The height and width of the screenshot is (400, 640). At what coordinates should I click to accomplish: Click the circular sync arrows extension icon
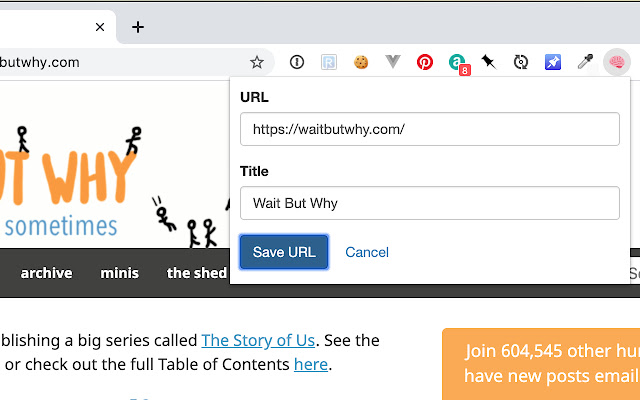coord(520,62)
